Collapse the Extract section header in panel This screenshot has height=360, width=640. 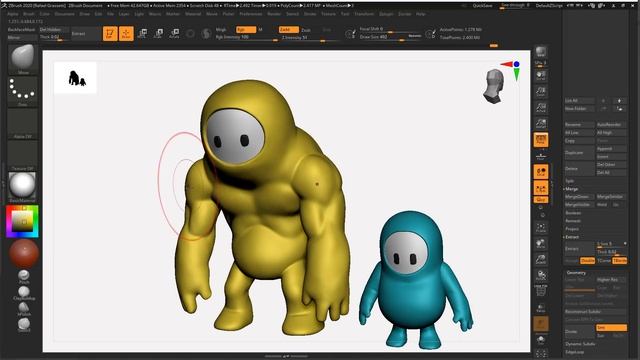(x=572, y=237)
